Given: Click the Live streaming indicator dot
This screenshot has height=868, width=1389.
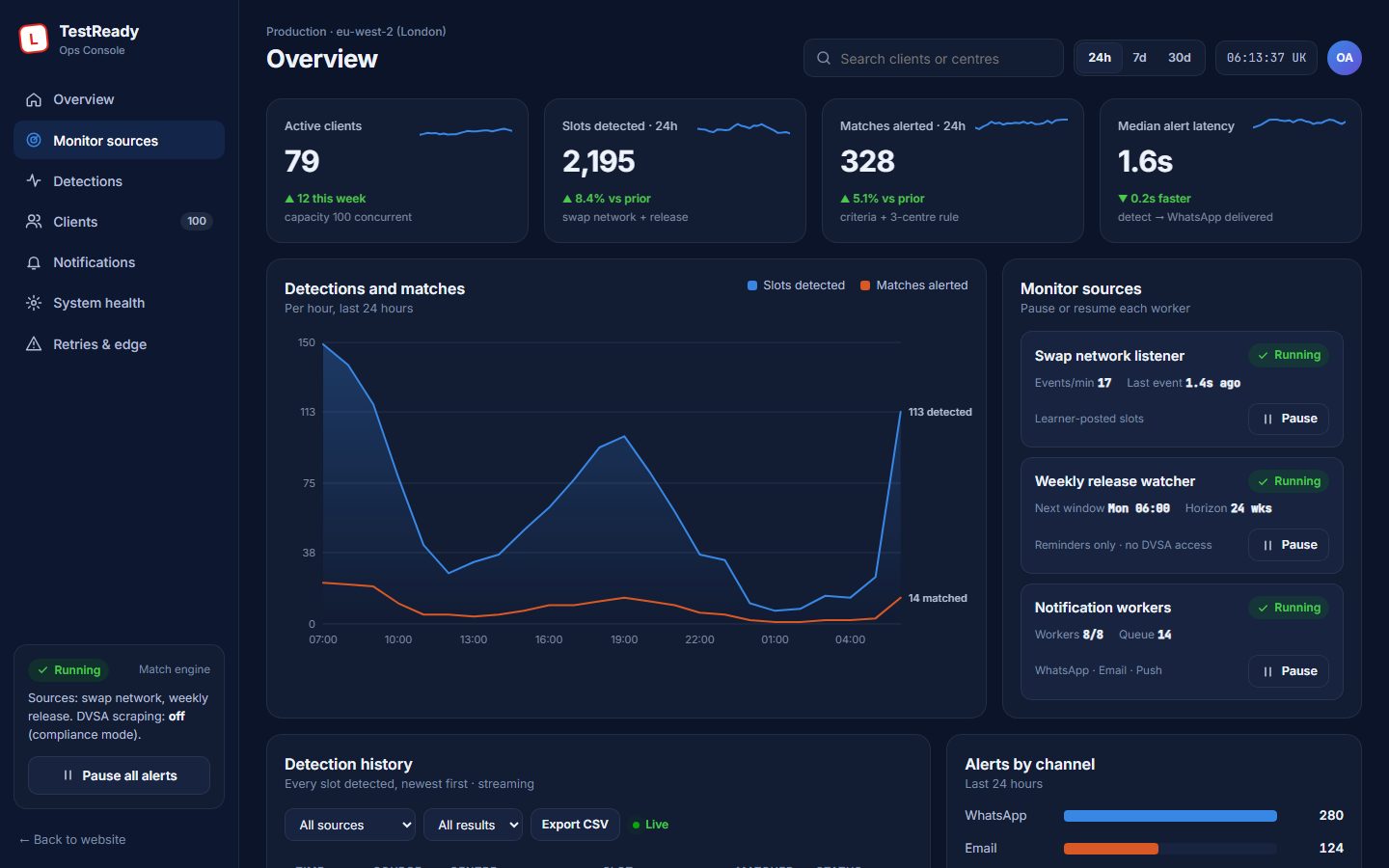Looking at the screenshot, I should pos(636,825).
